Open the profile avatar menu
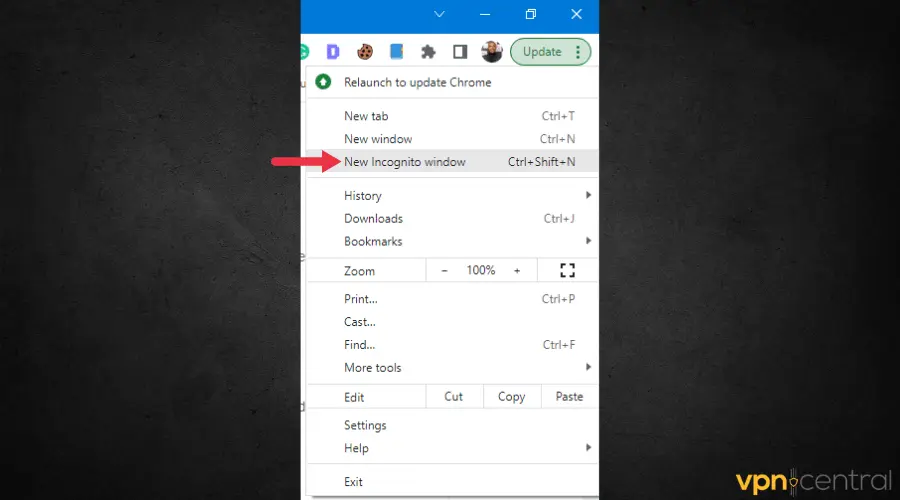 pos(492,52)
